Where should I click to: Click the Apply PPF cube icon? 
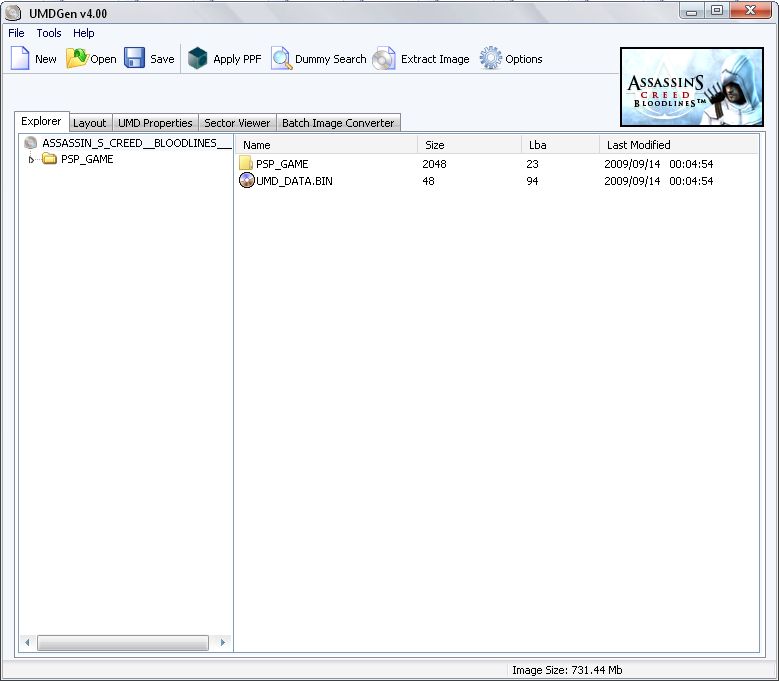pos(197,58)
